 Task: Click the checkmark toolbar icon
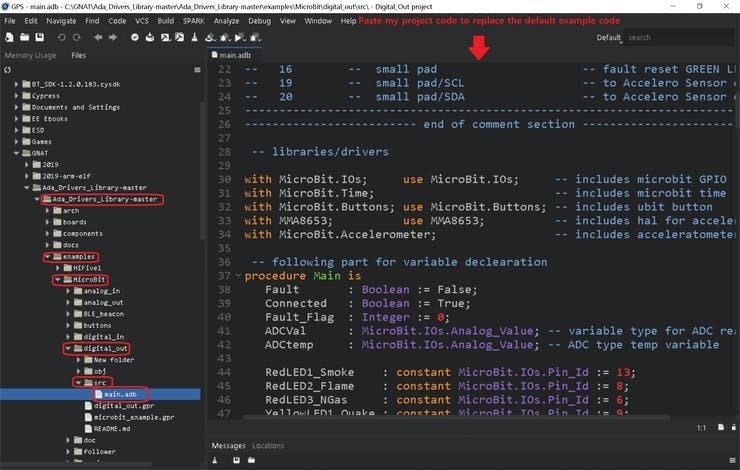click(x=135, y=37)
